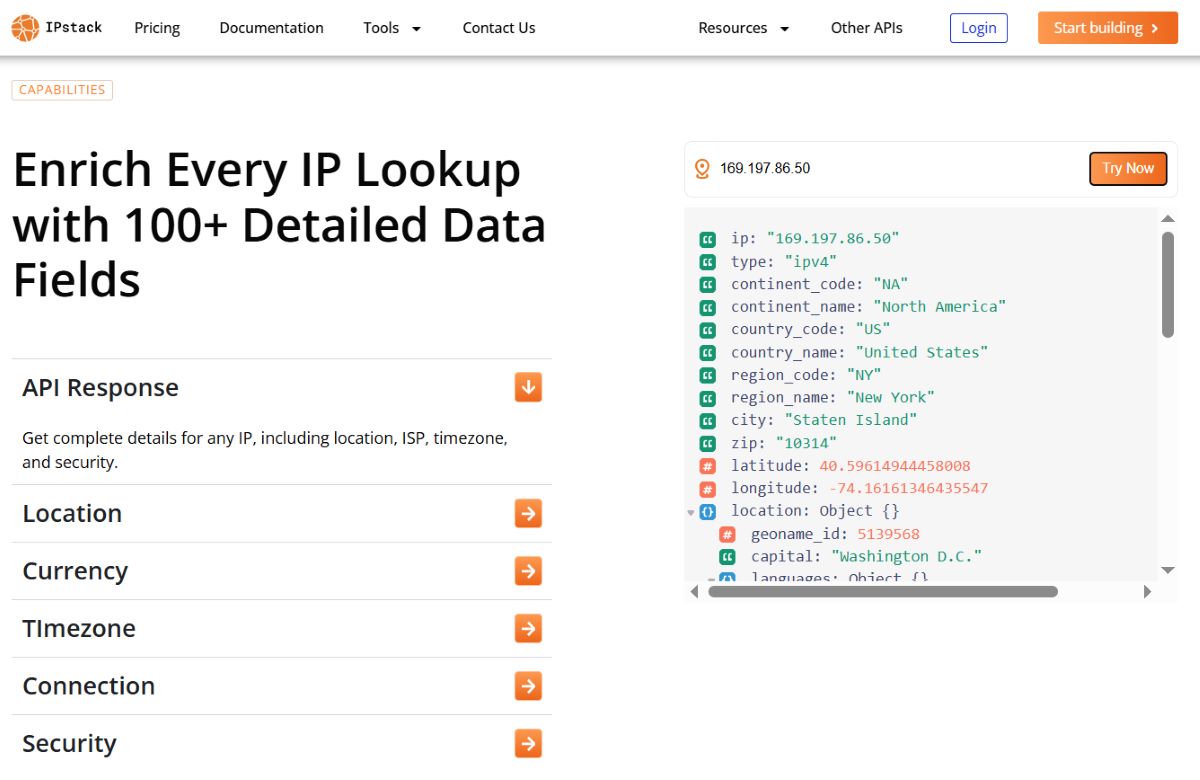The height and width of the screenshot is (780, 1200).
Task: Click the Start building button
Action: 1107,27
